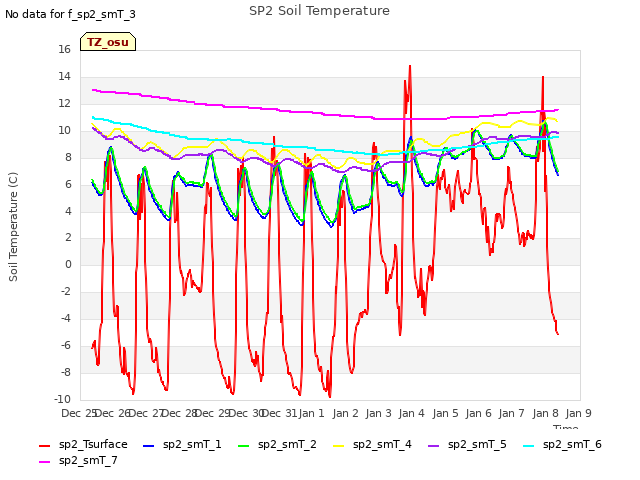Select the magenta sp2_smT_7 legend swatch
This screenshot has width=640, height=480.
pyautogui.click(x=44, y=462)
